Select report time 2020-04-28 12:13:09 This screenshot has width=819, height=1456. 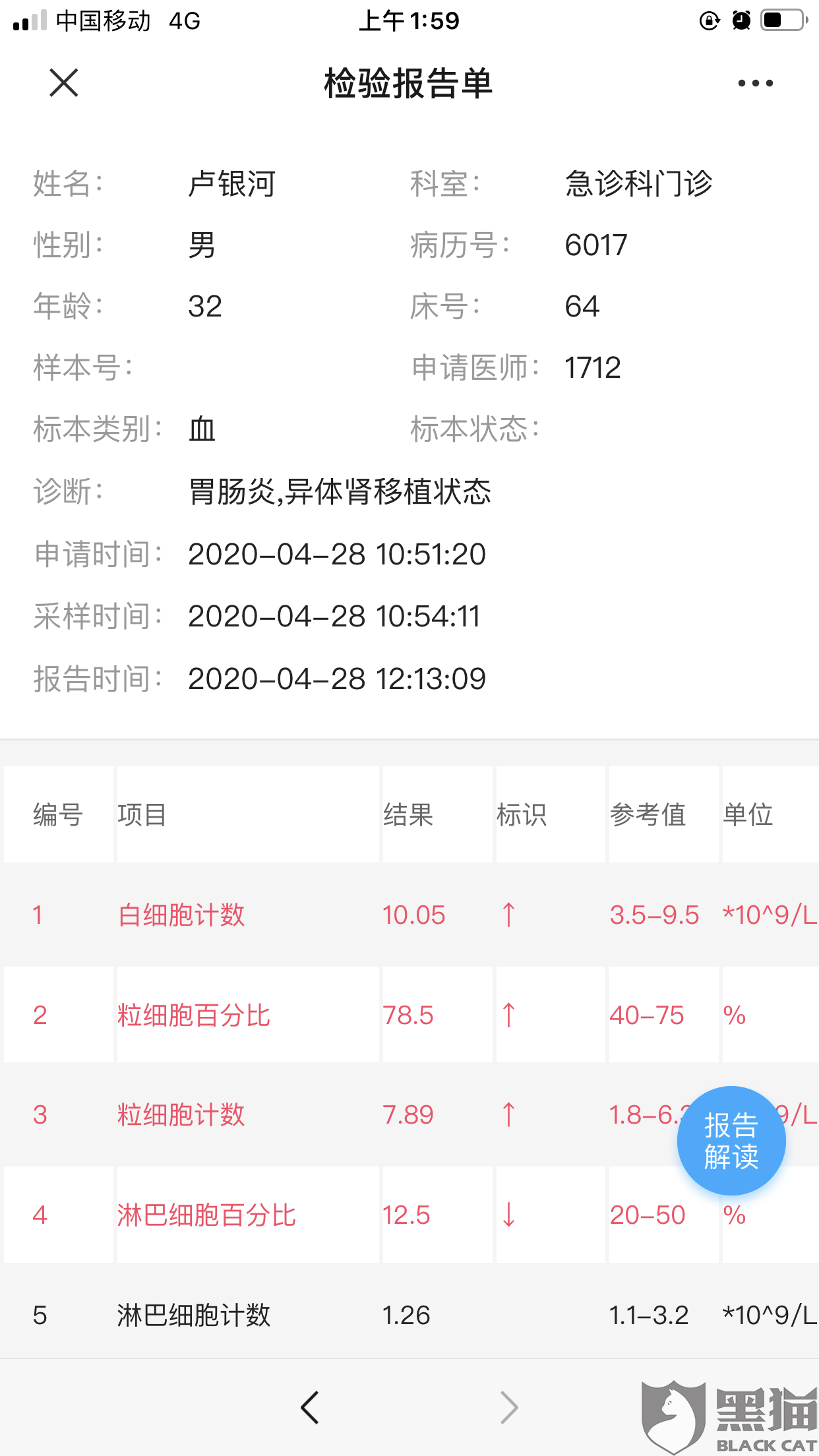[x=337, y=679]
